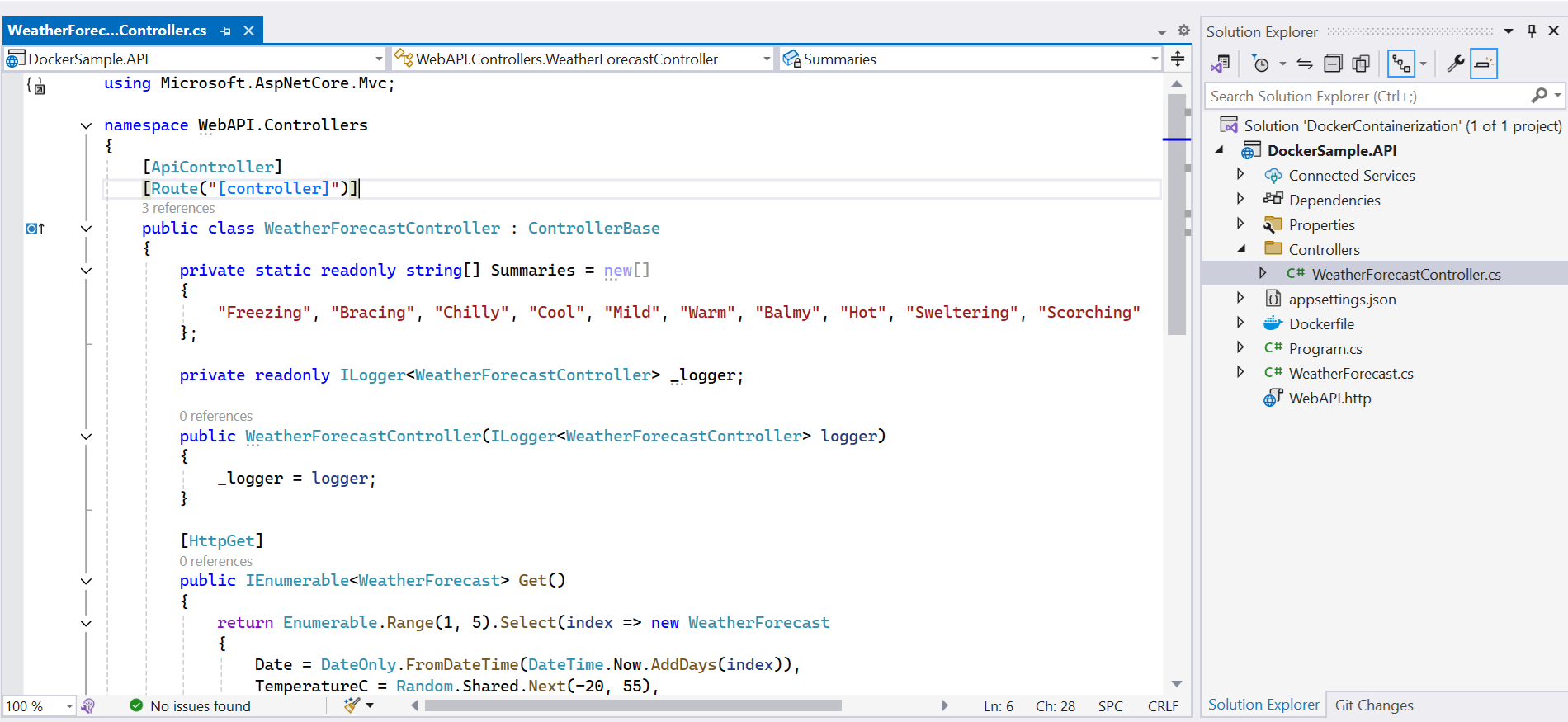Select the WebAPI.http file icon
The width and height of the screenshot is (1568, 722).
pos(1273,398)
